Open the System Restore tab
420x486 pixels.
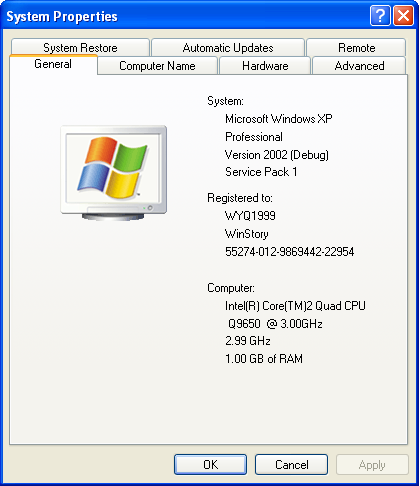point(80,47)
